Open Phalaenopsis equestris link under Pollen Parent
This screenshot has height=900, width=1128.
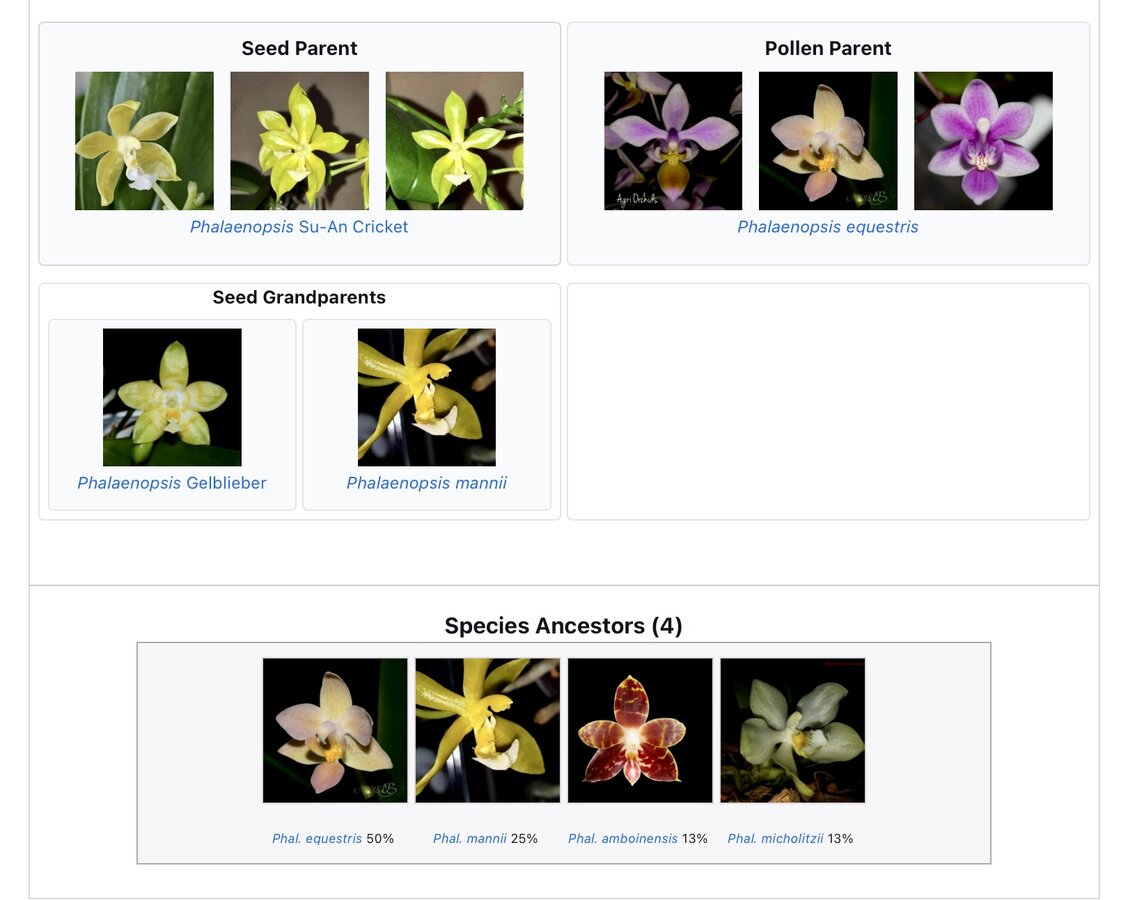pyautogui.click(x=827, y=227)
